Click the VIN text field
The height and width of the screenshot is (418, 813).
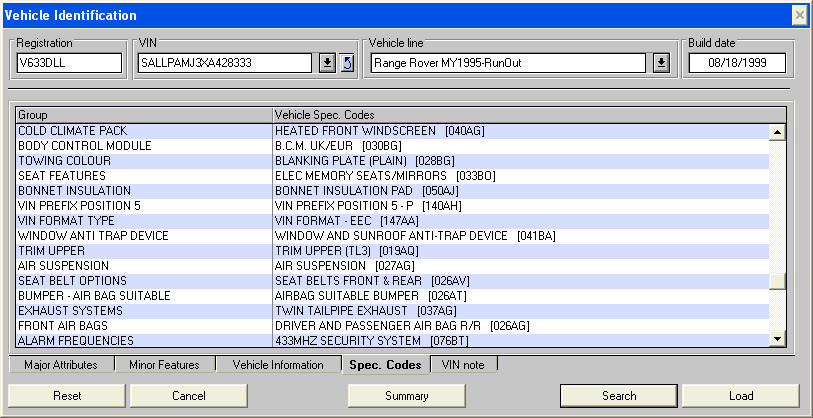tap(225, 63)
